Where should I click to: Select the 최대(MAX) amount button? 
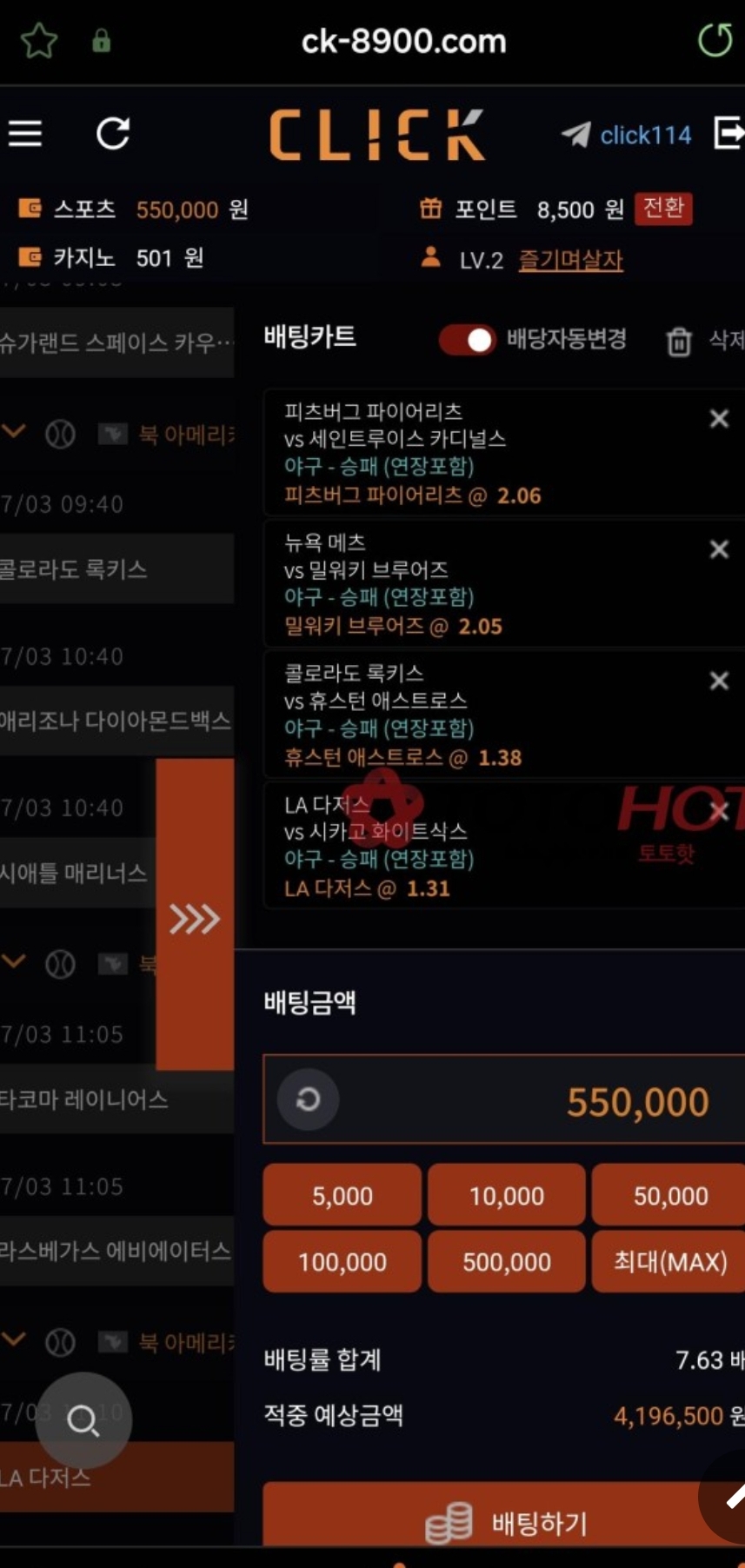coord(669,1261)
